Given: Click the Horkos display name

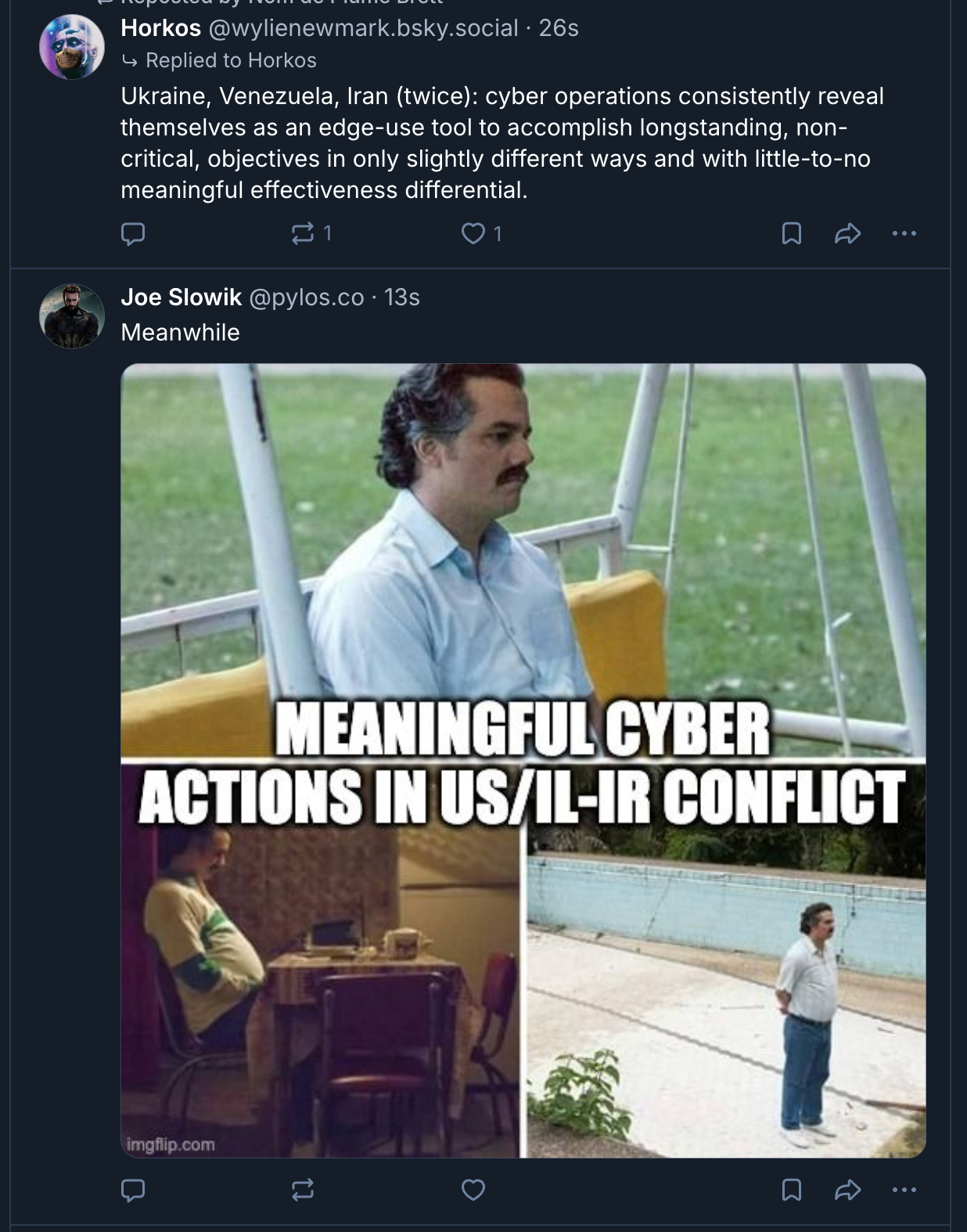Looking at the screenshot, I should (x=160, y=28).
